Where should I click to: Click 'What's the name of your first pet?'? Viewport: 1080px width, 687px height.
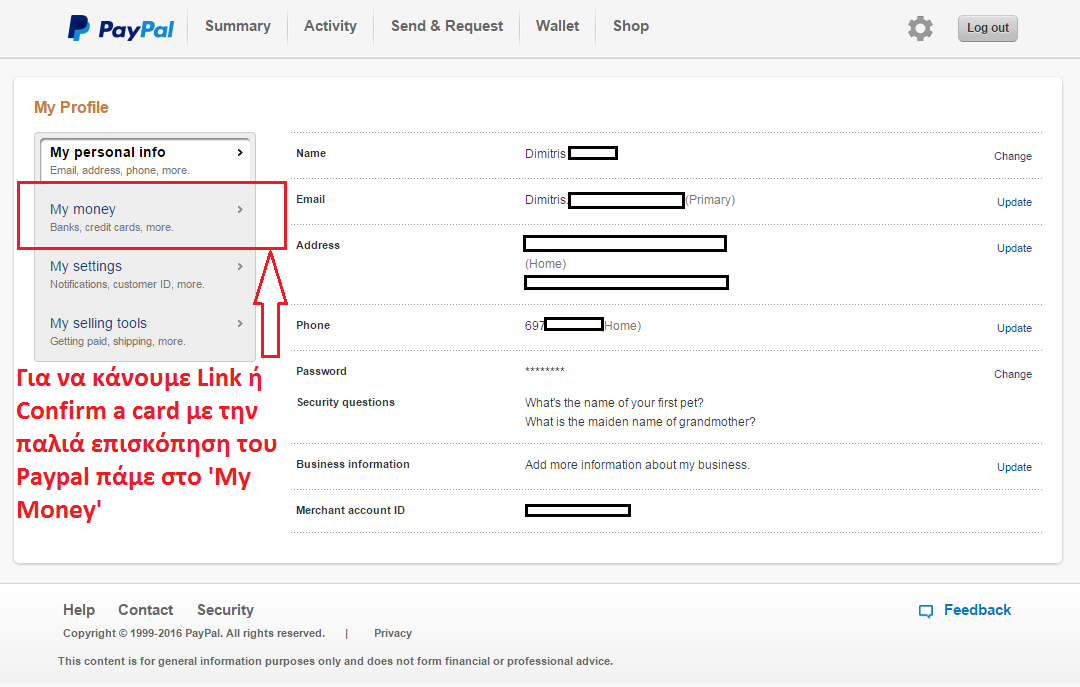point(614,403)
